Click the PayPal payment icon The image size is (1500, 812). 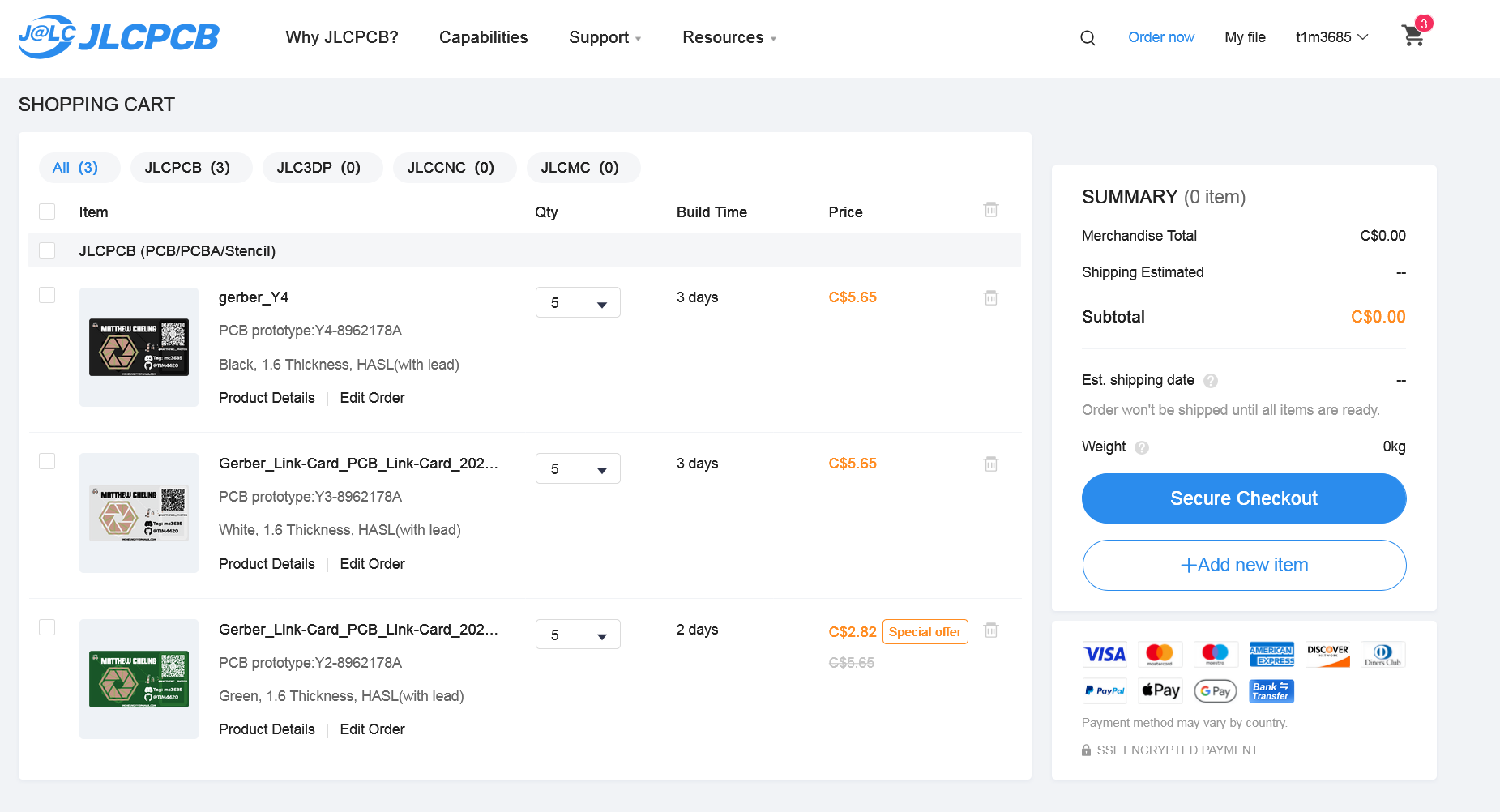(1105, 690)
